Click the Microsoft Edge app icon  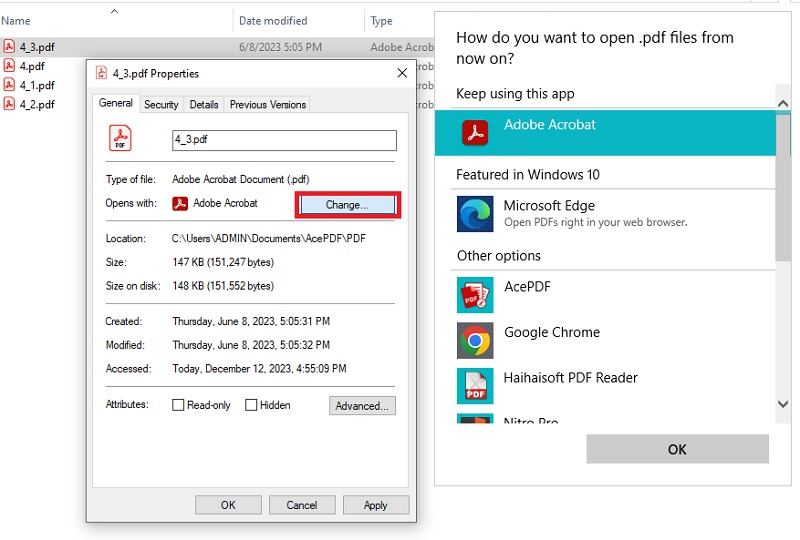pyautogui.click(x=475, y=214)
